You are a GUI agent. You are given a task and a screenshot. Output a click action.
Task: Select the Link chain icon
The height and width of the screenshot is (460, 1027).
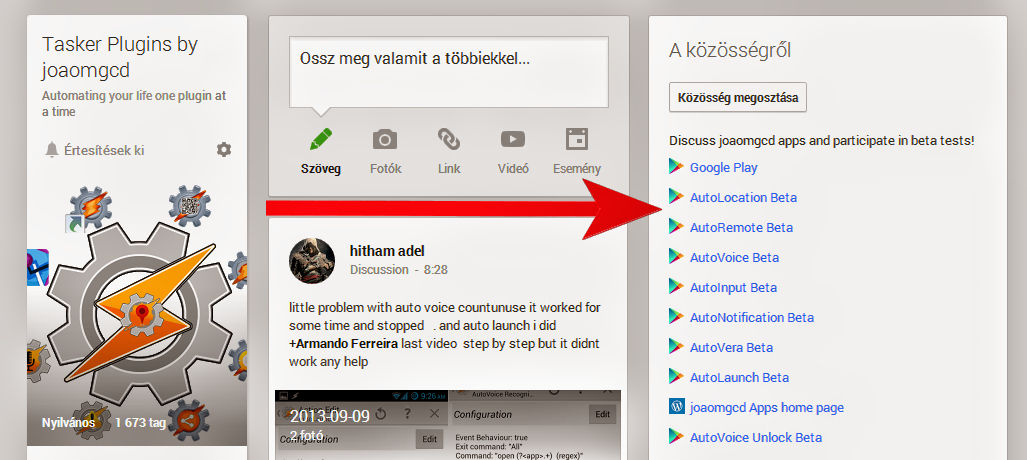tap(449, 139)
